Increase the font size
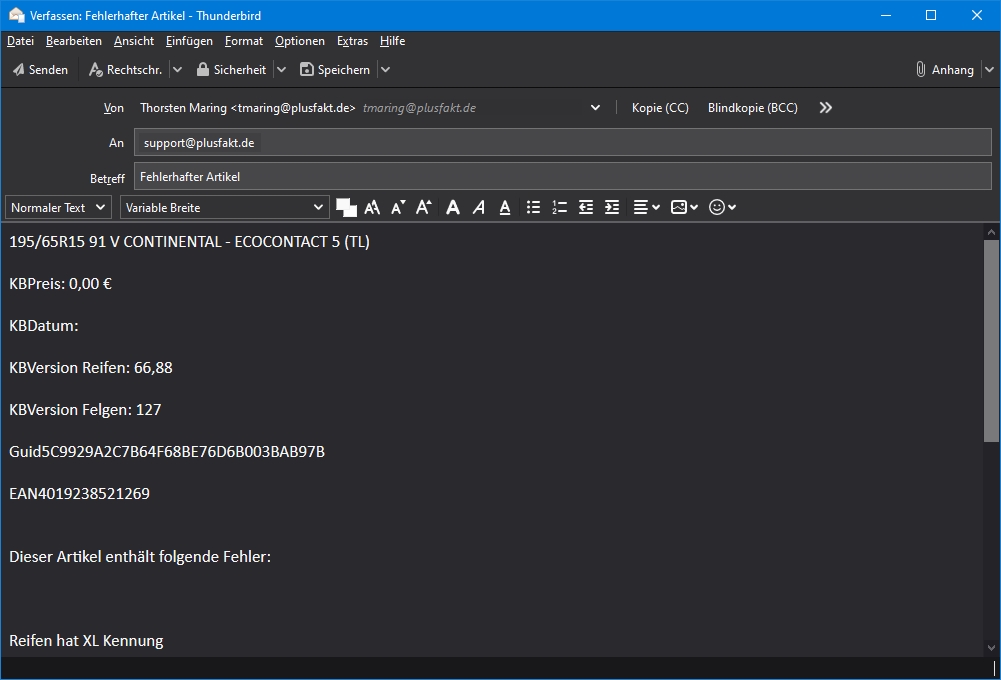Viewport: 1001px width, 680px height. (424, 208)
